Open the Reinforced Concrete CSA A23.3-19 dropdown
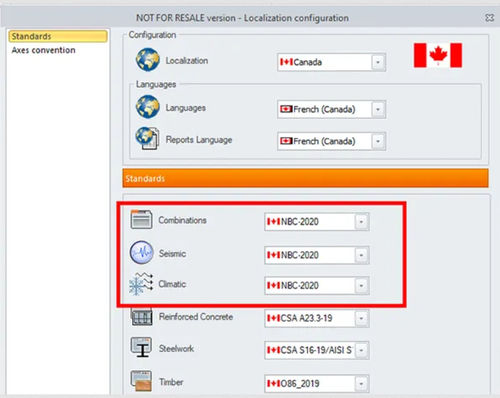 coord(361,318)
